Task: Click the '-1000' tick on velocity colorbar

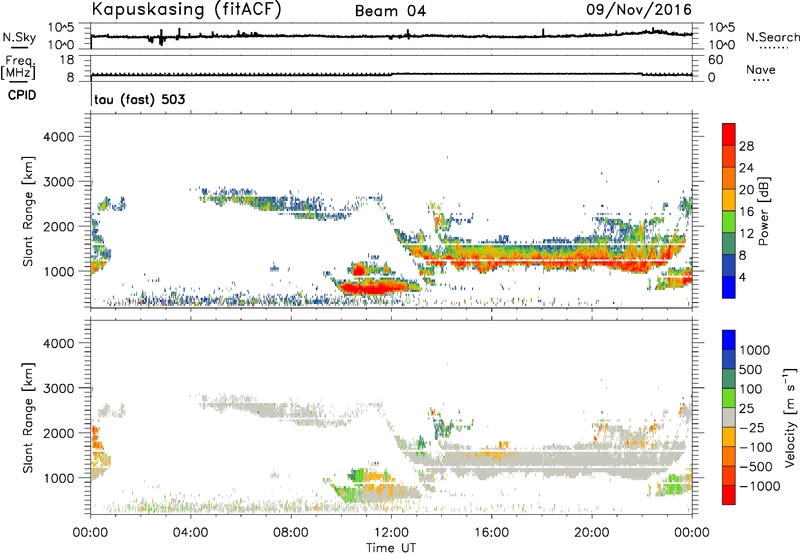Action: tap(759, 486)
